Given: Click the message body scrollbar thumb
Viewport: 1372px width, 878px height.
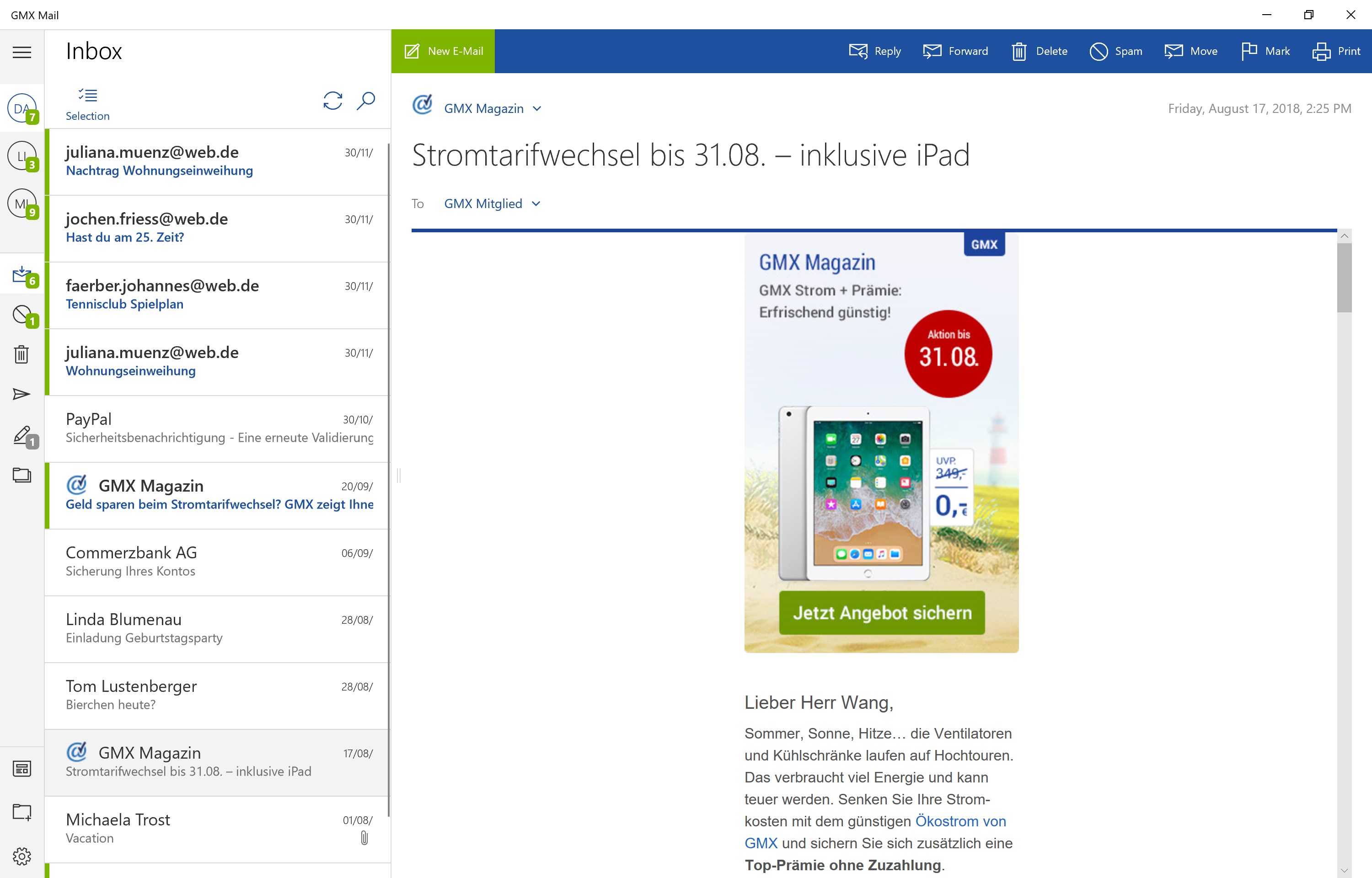Looking at the screenshot, I should click(1344, 278).
